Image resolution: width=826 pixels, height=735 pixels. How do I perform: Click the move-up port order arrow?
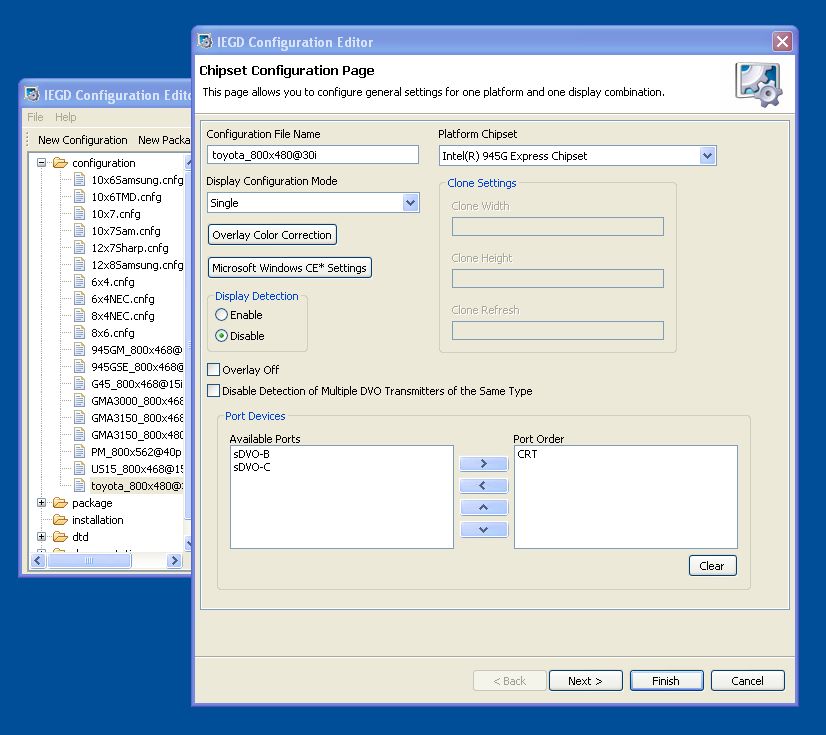pyautogui.click(x=484, y=508)
